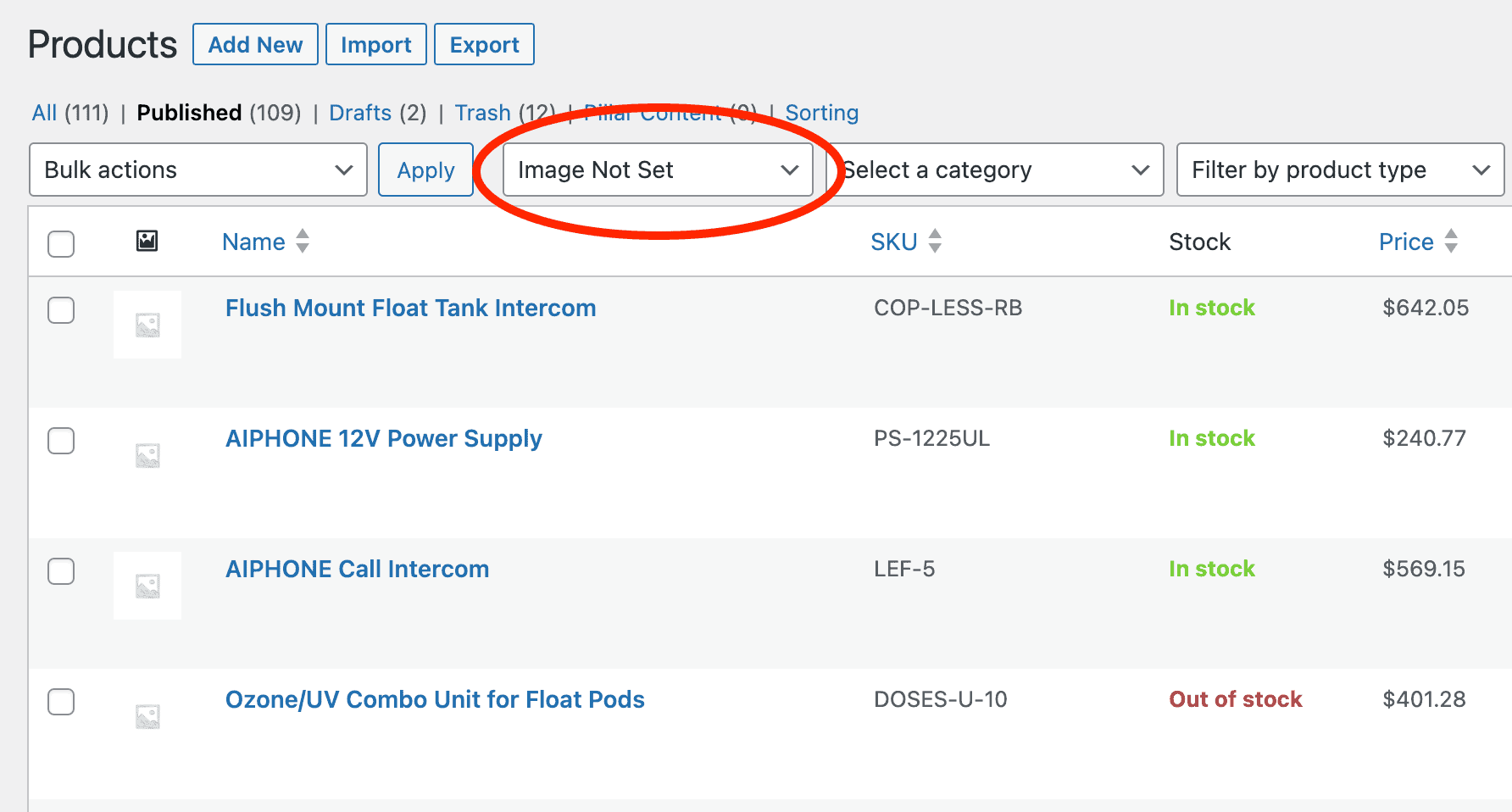Check the select-all checkbox in table header
1512x812 pixels.
coord(61,244)
